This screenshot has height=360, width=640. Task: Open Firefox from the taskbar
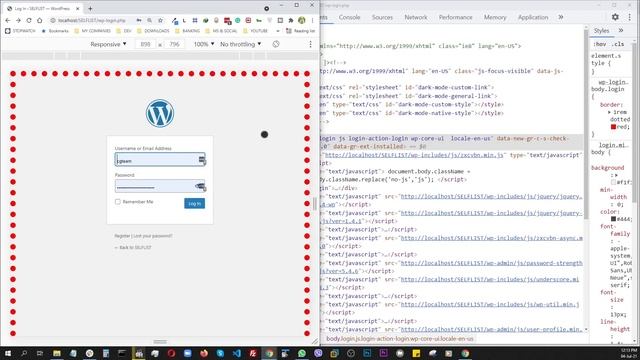click(x=204, y=353)
